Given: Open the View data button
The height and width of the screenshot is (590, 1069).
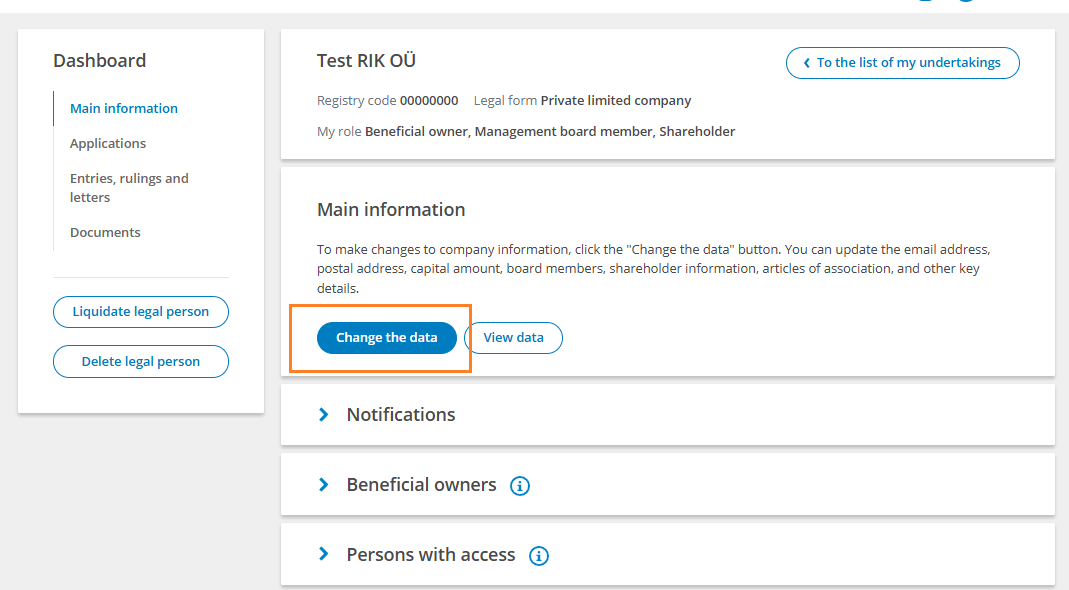Looking at the screenshot, I should (x=513, y=338).
